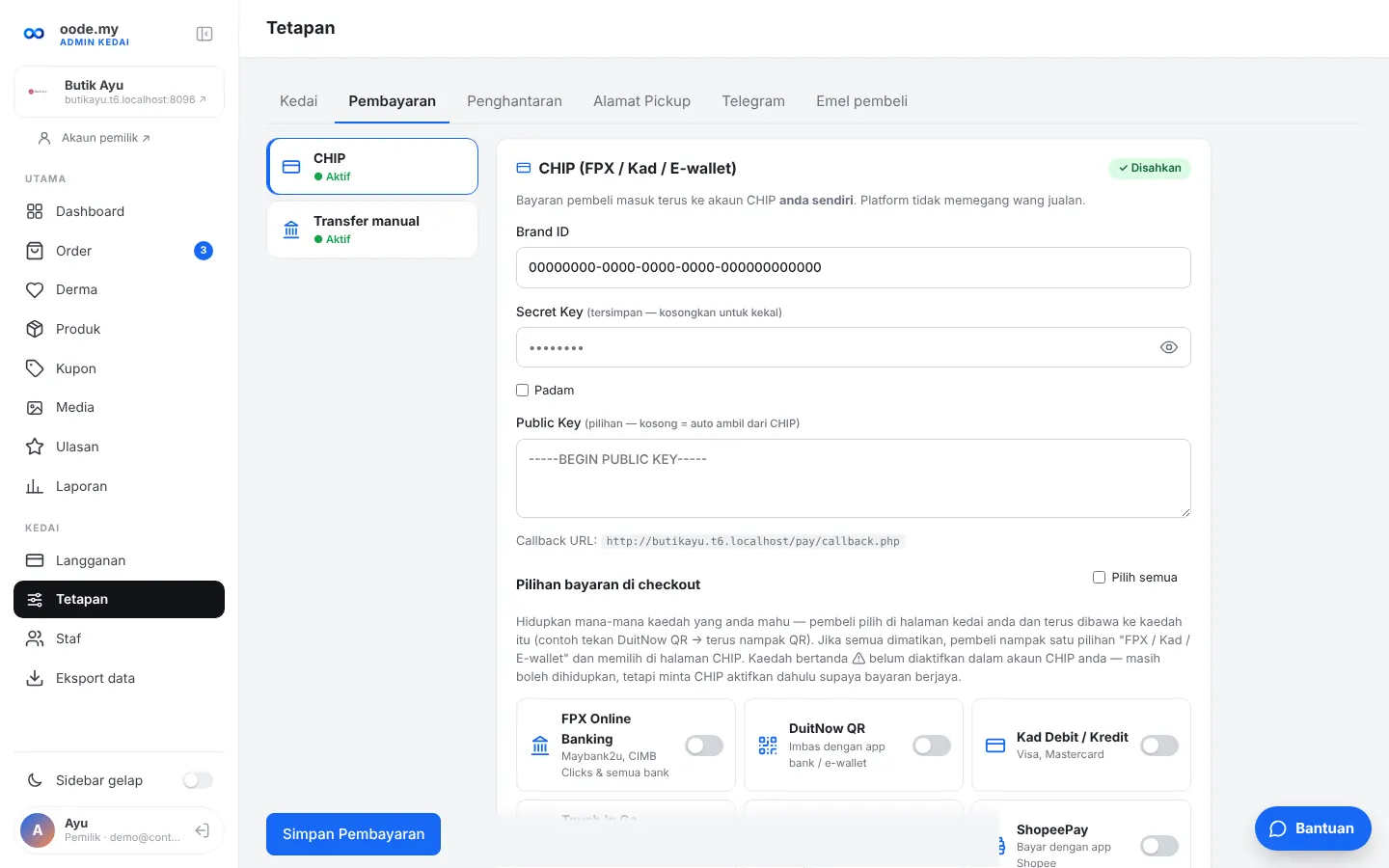
Task: Open the Butik Ayu store card
Action: pos(119,92)
